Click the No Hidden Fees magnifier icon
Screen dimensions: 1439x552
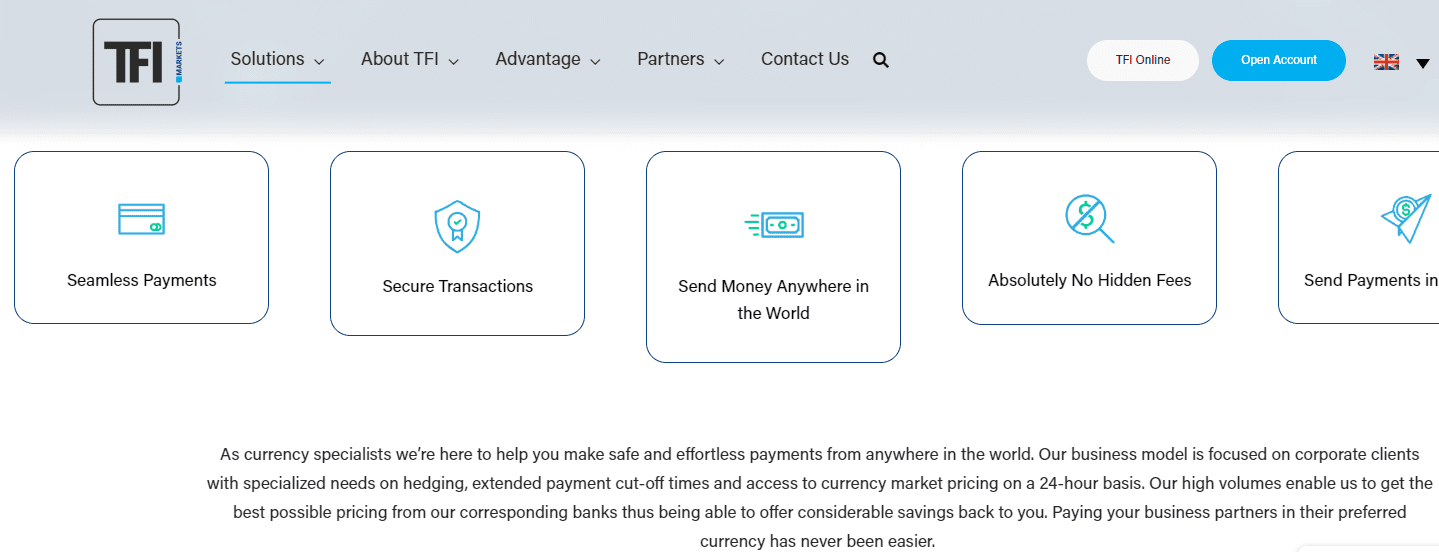tap(1089, 219)
